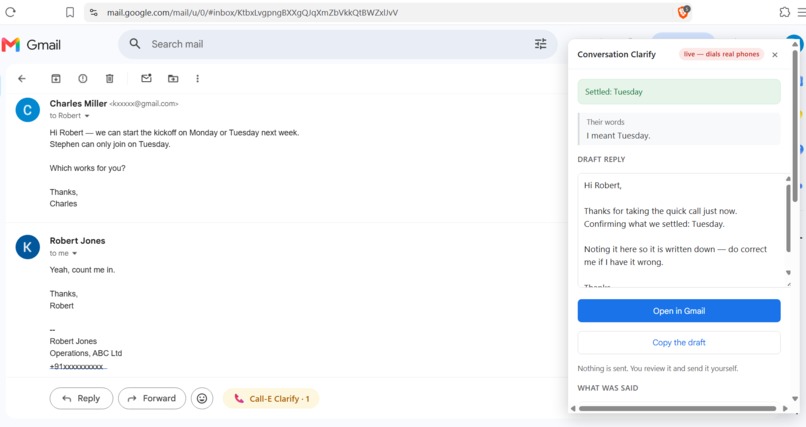Delete this conversation with trash icon
This screenshot has height=427, width=806.
[109, 78]
